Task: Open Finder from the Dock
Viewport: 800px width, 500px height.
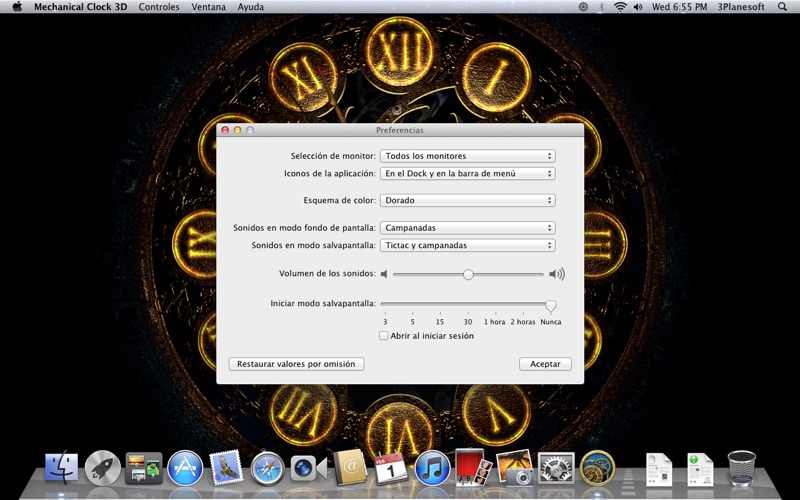Action: [x=62, y=467]
